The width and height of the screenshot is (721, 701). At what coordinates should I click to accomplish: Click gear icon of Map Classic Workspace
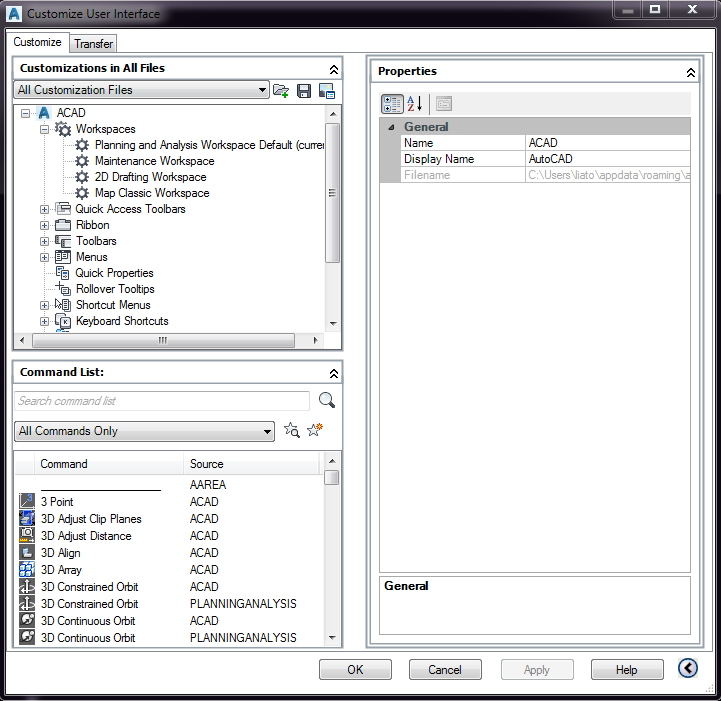point(82,193)
